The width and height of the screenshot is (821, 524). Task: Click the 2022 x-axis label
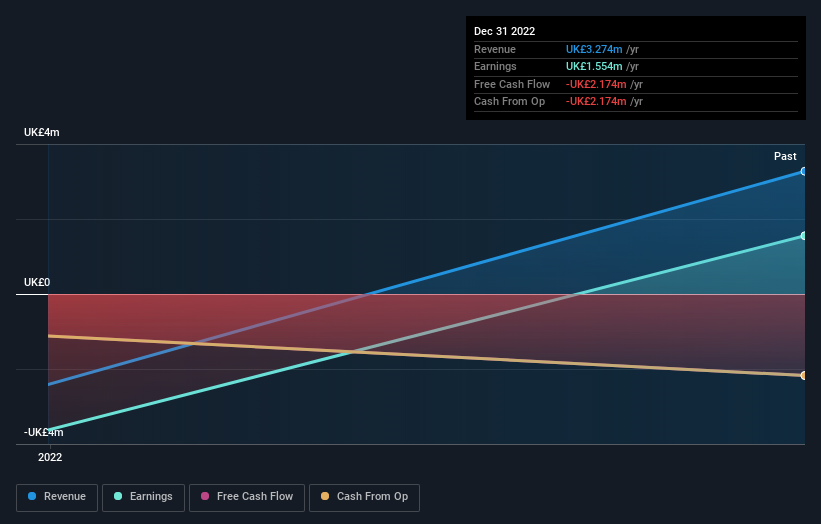pos(50,458)
